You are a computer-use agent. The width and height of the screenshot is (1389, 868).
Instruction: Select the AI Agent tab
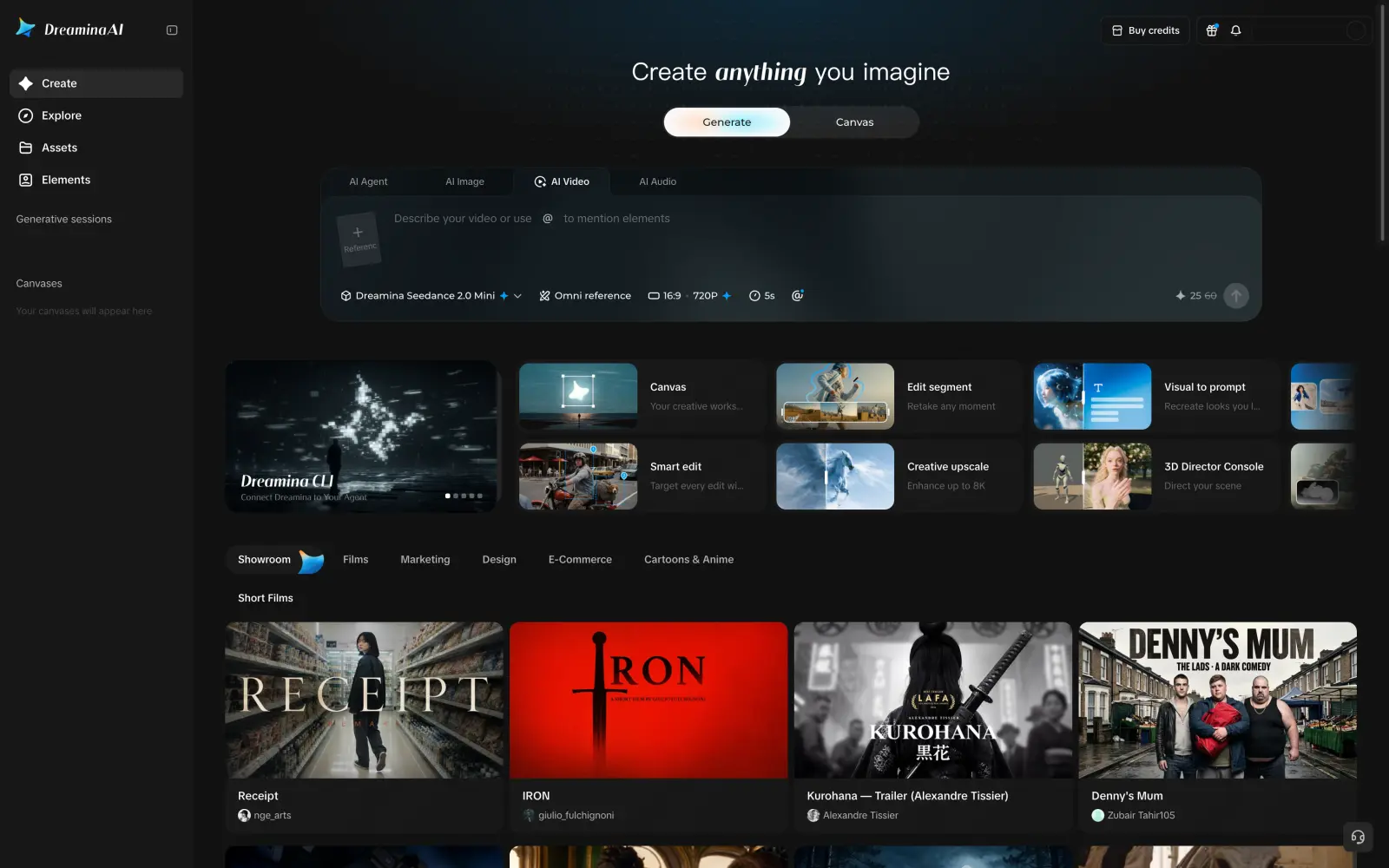[x=368, y=181]
